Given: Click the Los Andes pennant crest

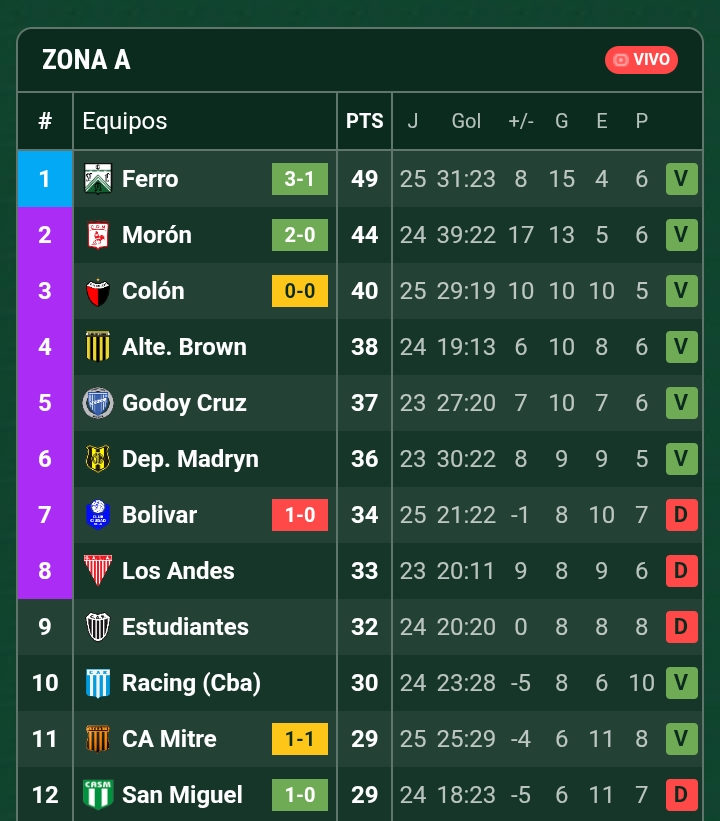Looking at the screenshot, I should click(x=98, y=571).
